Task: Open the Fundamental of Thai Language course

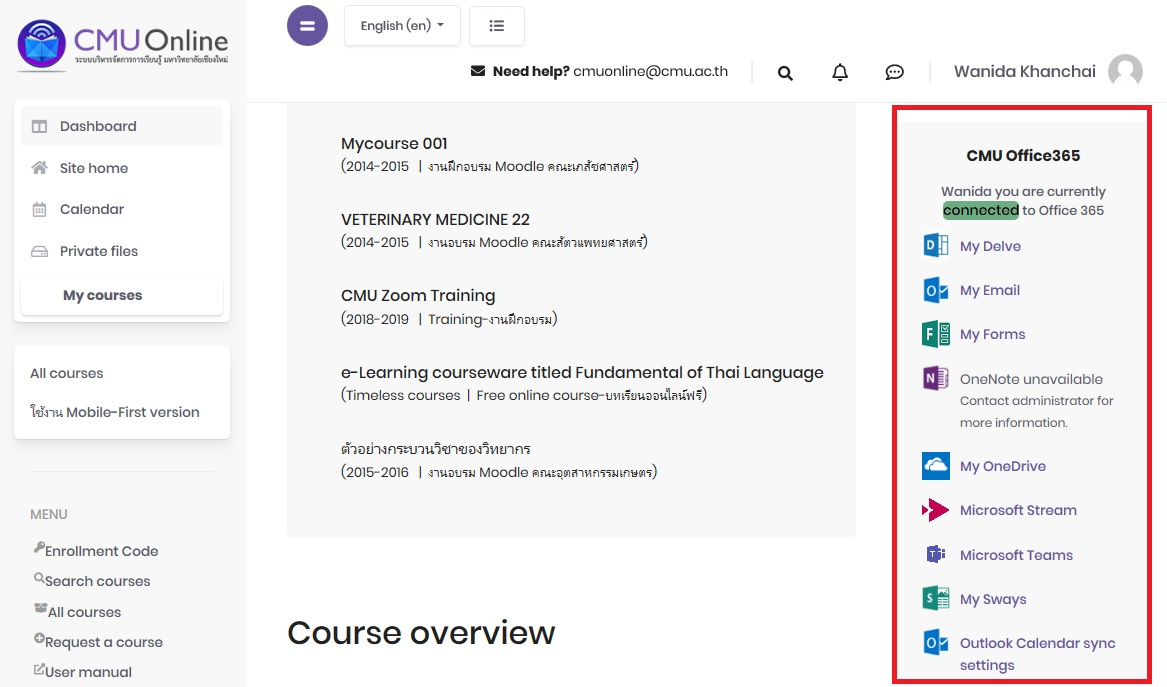Action: (582, 372)
